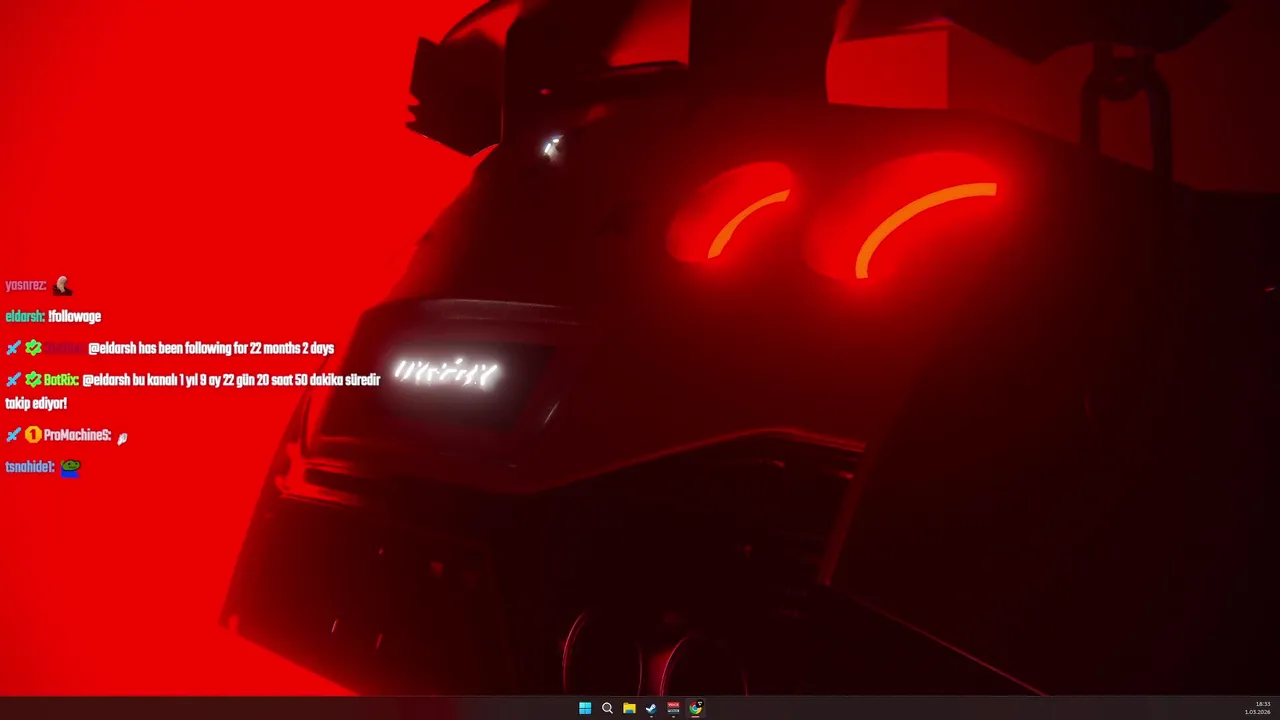
Task: Click the tsnahide1 username
Action: pyautogui.click(x=30, y=467)
